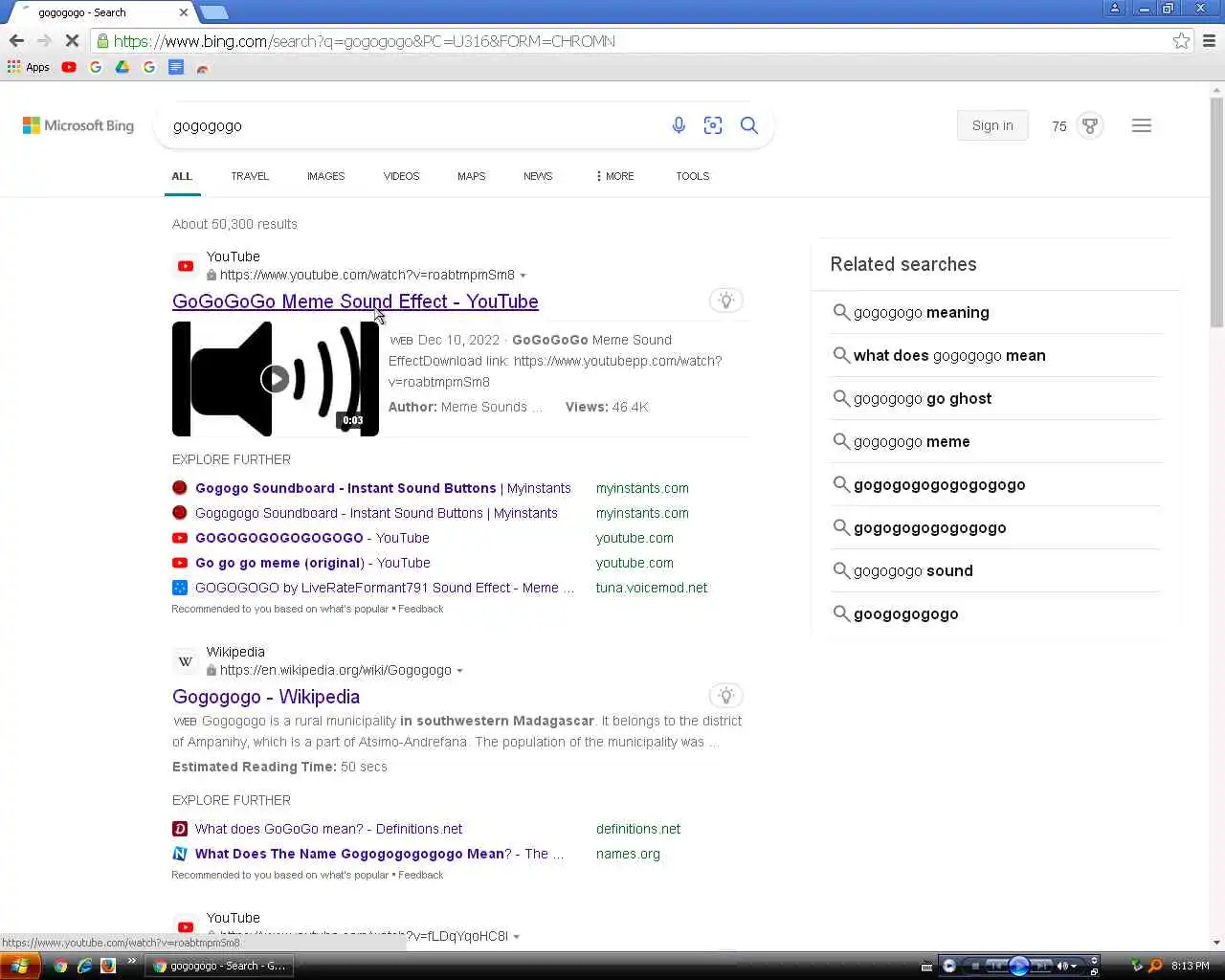
Task: Open GOGOGOGOGOGOGOGO - YouTube link
Action: point(312,538)
